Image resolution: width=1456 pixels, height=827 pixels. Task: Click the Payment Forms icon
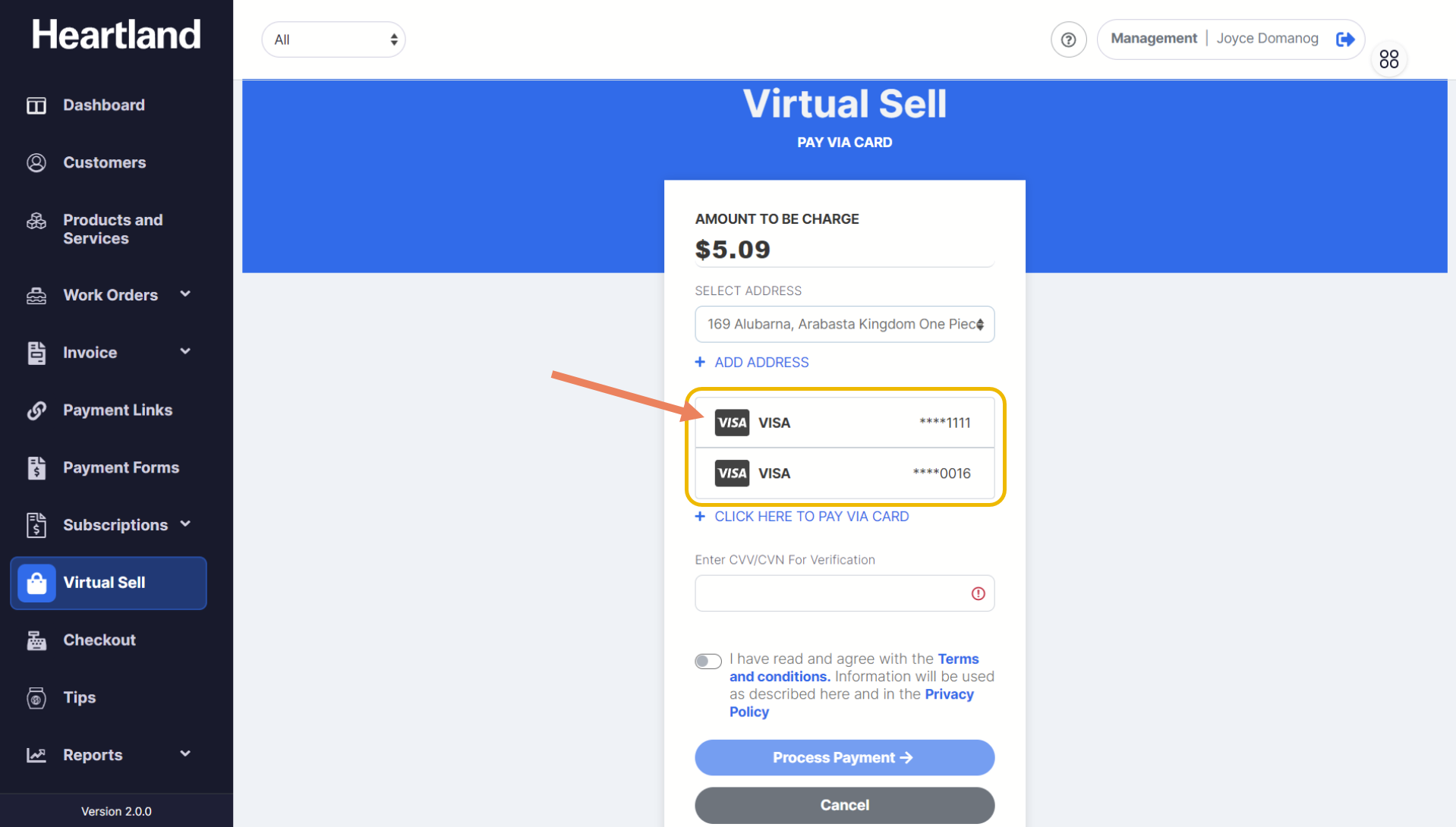click(36, 468)
